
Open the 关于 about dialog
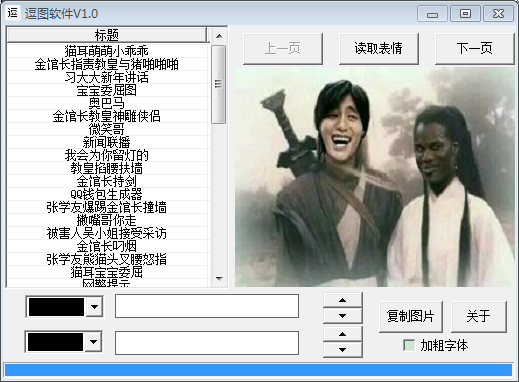click(x=479, y=316)
